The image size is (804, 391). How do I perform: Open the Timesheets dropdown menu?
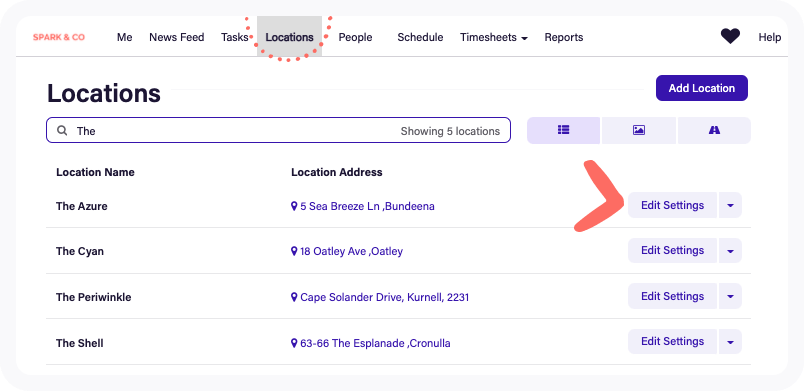[494, 37]
